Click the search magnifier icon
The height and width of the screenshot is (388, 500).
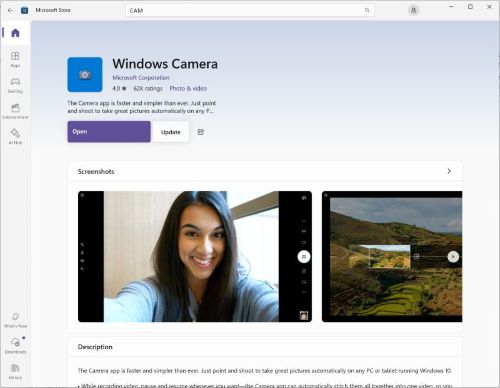click(367, 10)
